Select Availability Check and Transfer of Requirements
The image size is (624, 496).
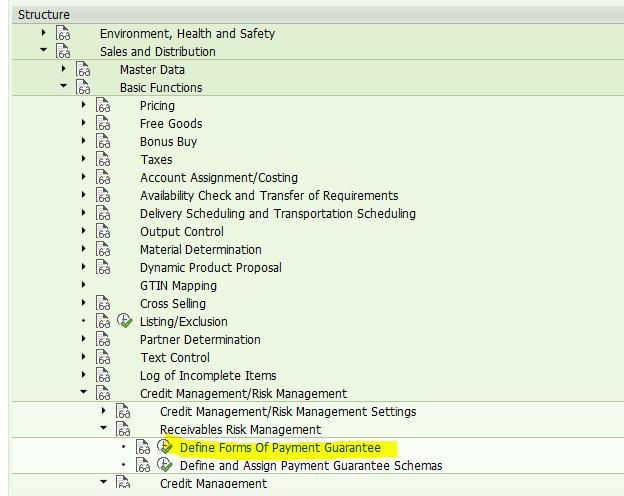tap(269, 195)
